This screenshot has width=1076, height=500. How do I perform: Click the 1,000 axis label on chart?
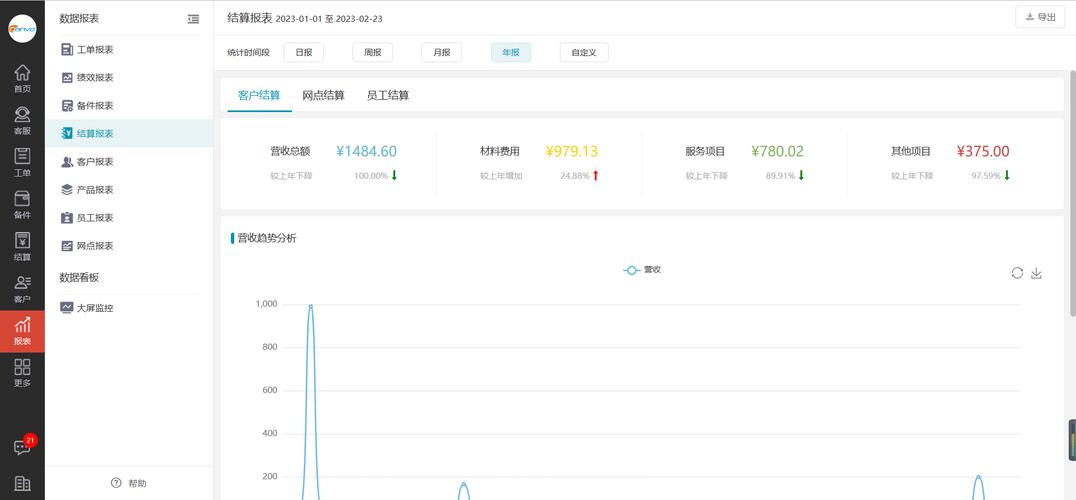click(x=266, y=304)
